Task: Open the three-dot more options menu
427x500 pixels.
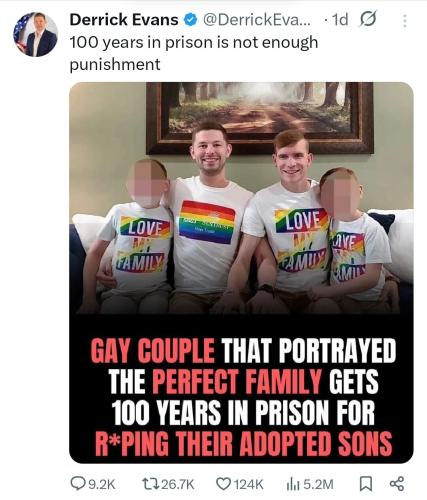Action: click(405, 21)
